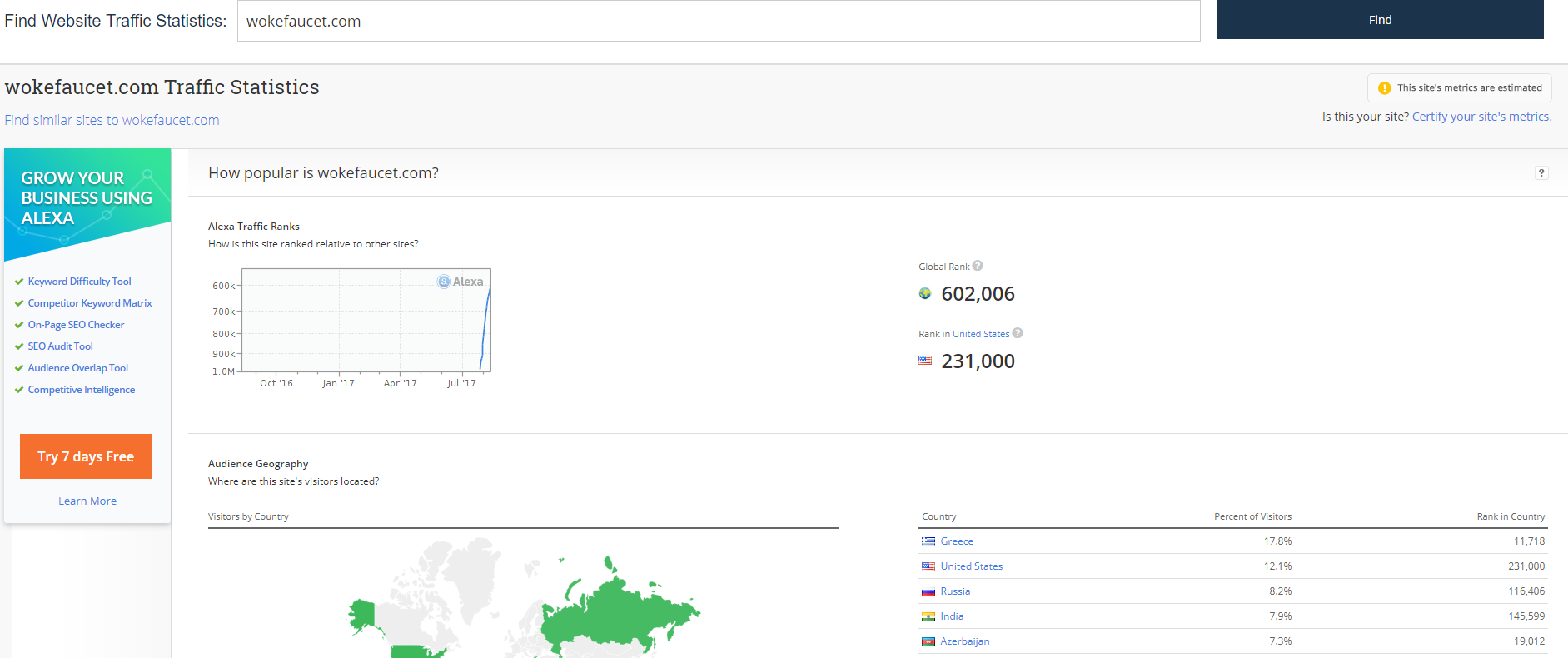Click the 602,006 global rank value

[x=978, y=294]
